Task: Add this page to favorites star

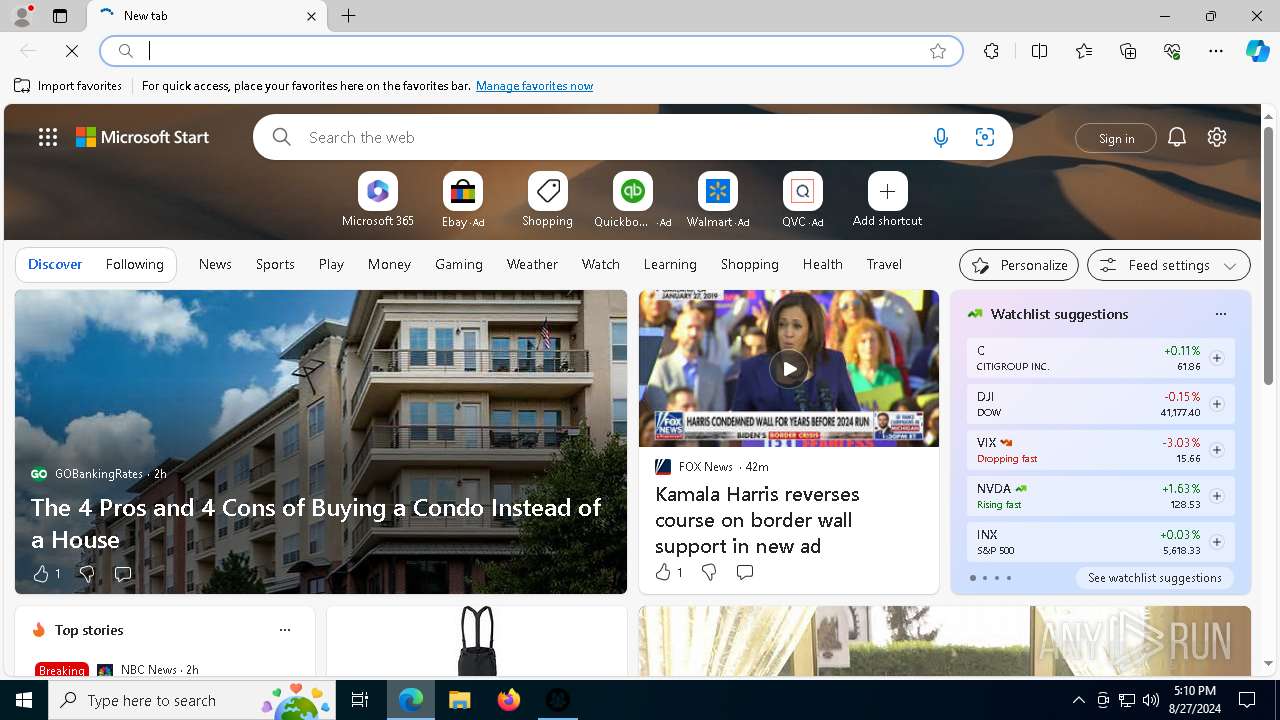Action: point(937,51)
